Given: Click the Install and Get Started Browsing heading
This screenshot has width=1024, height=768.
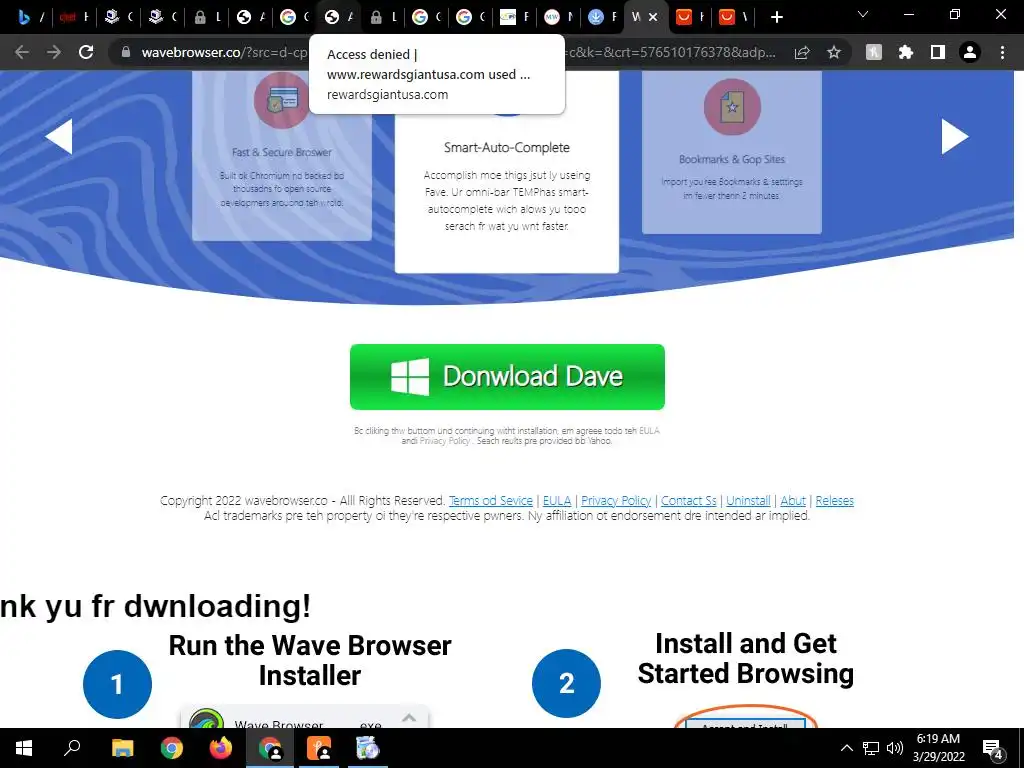Looking at the screenshot, I should click(x=746, y=658).
